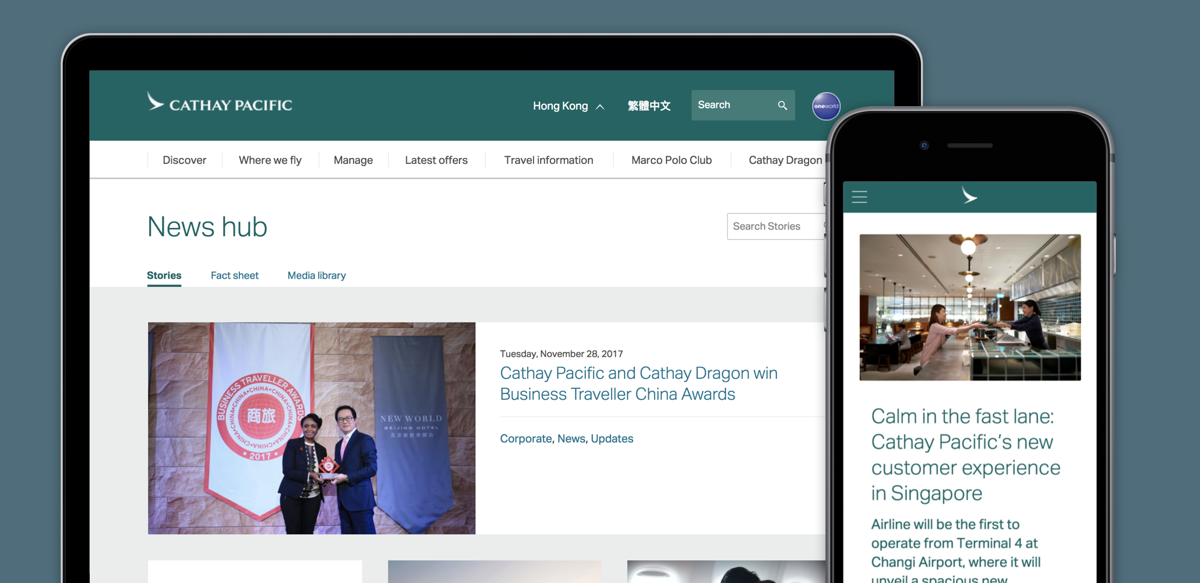Open the Cathay Dragon menu

click(785, 160)
